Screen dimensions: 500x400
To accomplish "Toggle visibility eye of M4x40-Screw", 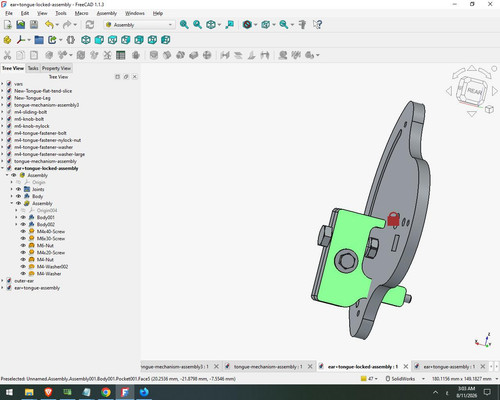I will coord(23,231).
